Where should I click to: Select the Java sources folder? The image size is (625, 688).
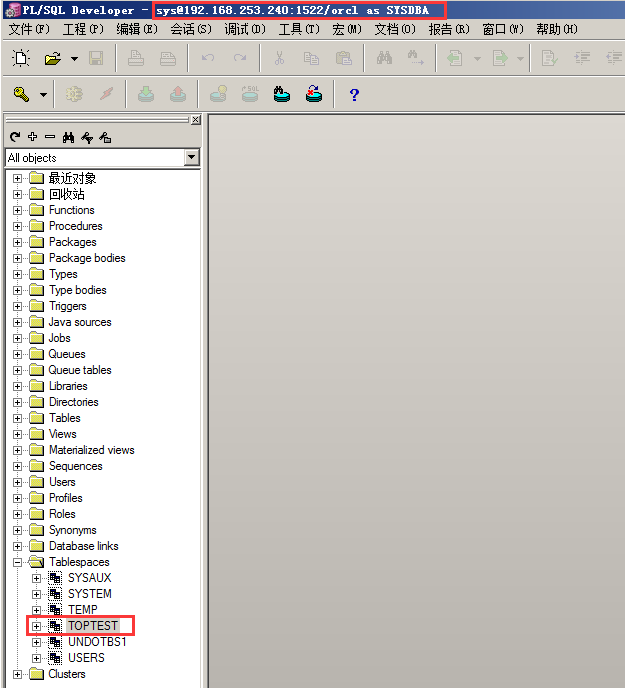click(x=80, y=322)
